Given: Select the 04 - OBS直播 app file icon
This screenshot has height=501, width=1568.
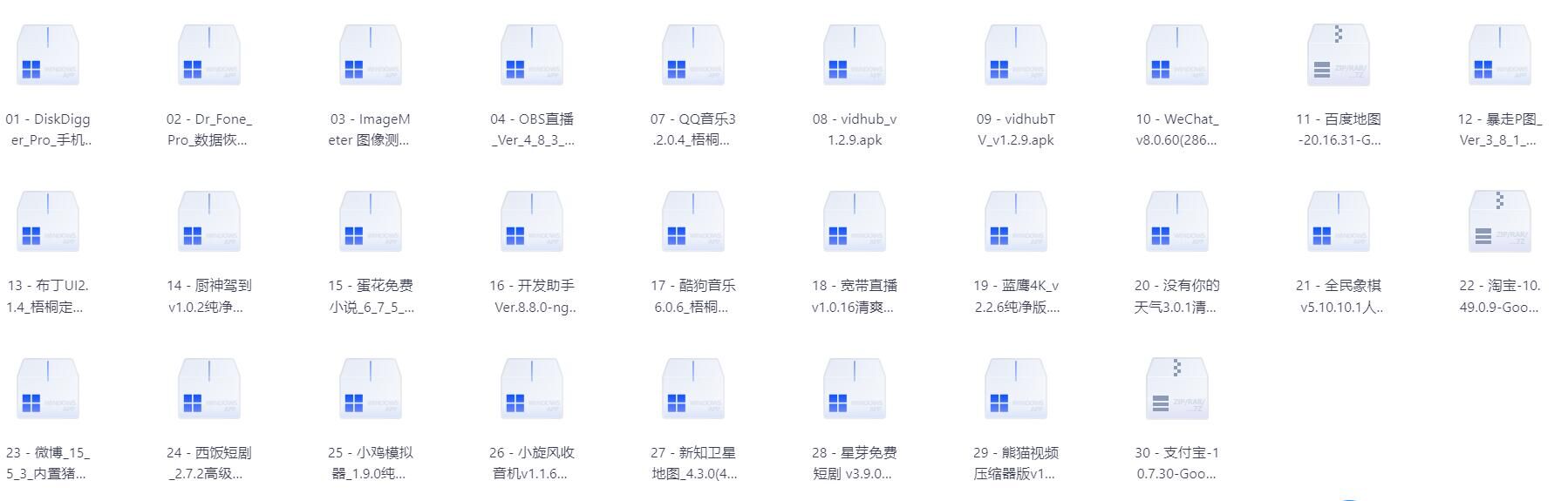Looking at the screenshot, I should click(x=532, y=56).
